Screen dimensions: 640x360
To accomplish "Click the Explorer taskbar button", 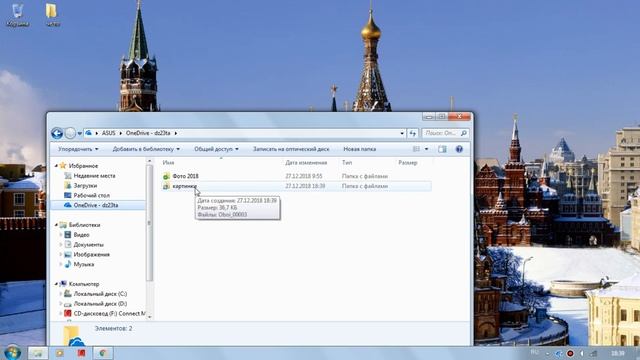I will click(38, 353).
